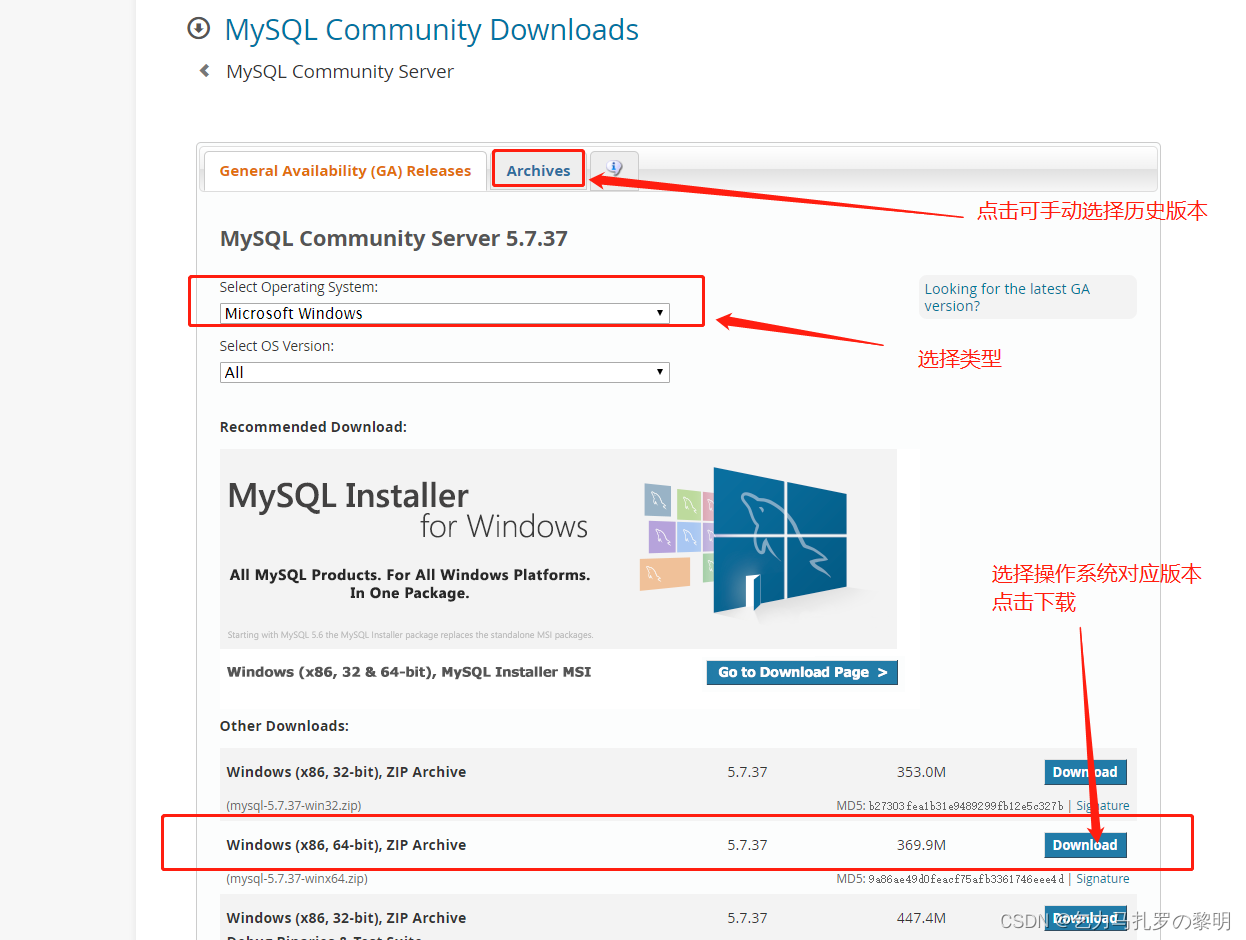Open the Select OS Version dropdown
The width and height of the screenshot is (1246, 940).
point(444,372)
